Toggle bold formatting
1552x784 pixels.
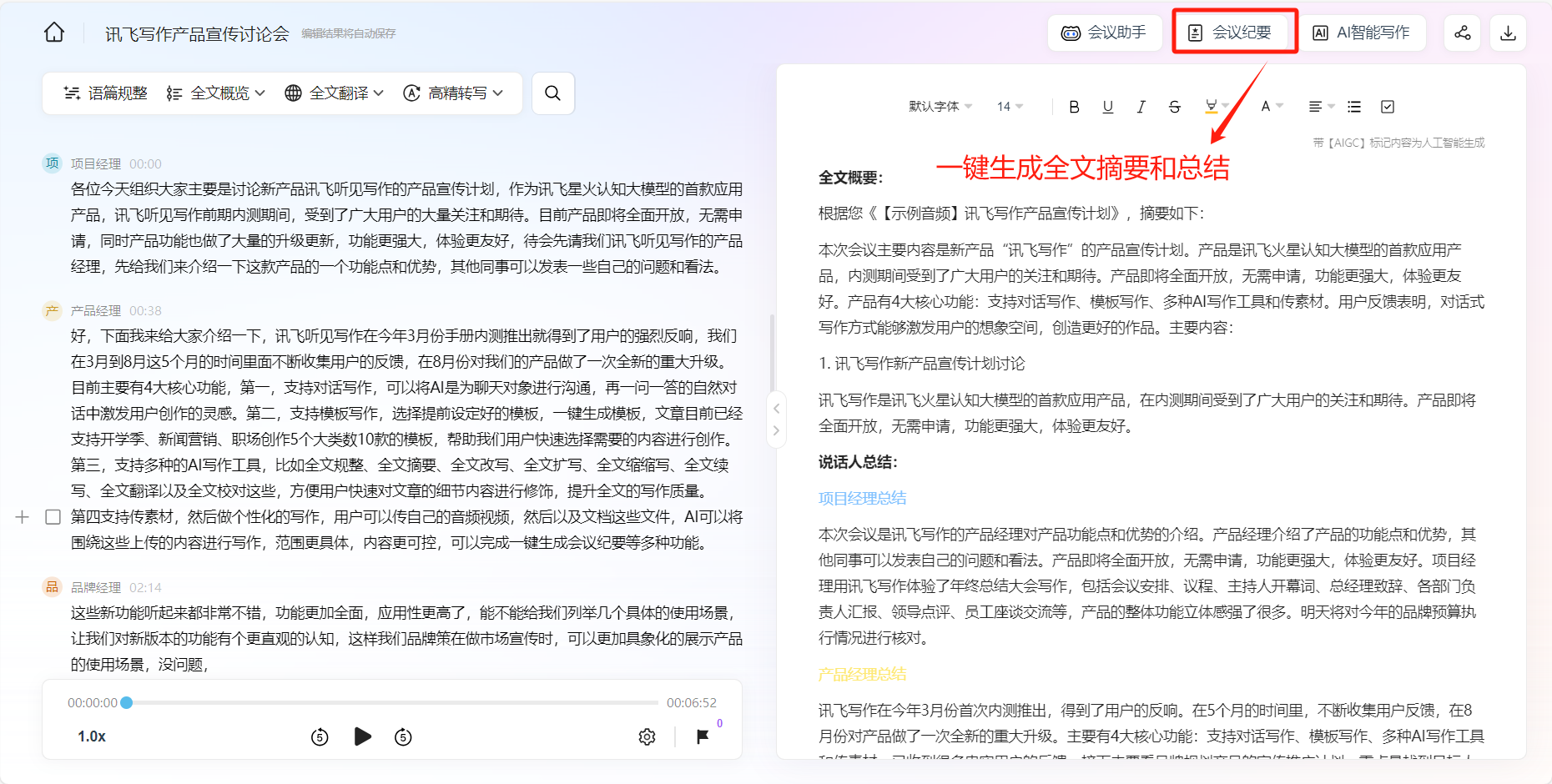coord(1074,107)
